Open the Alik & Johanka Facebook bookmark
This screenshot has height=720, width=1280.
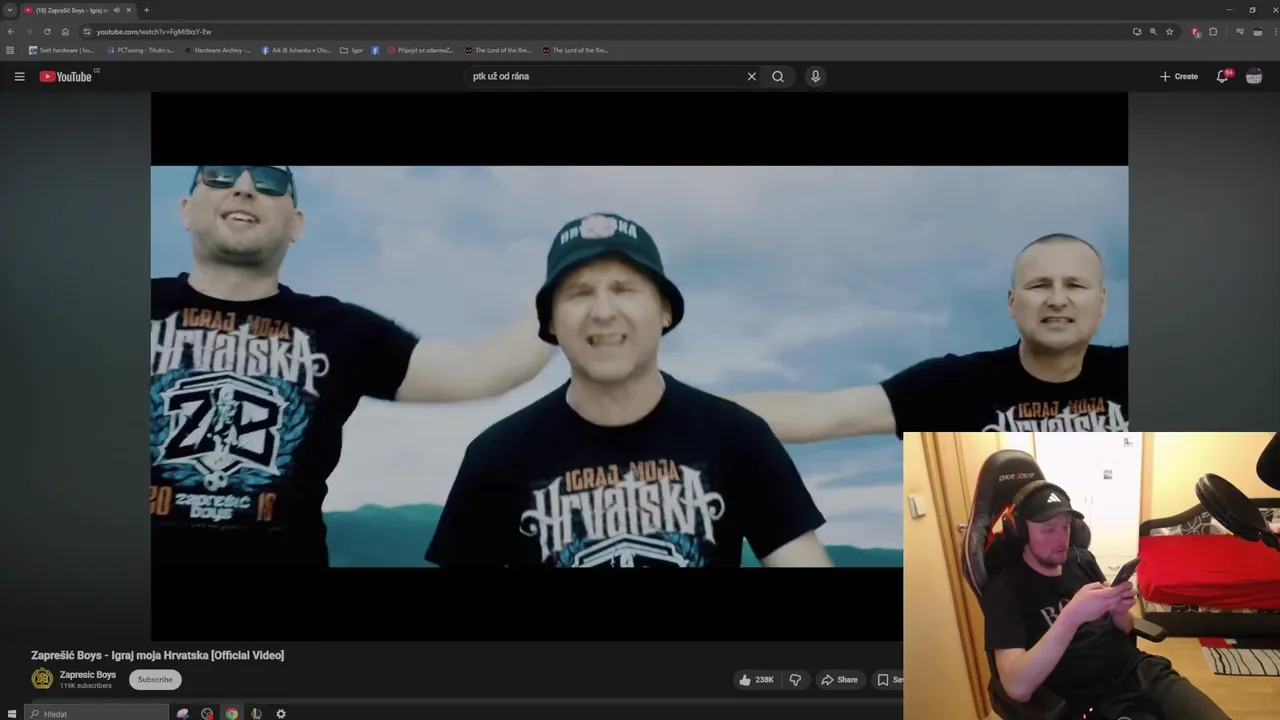[x=296, y=50]
